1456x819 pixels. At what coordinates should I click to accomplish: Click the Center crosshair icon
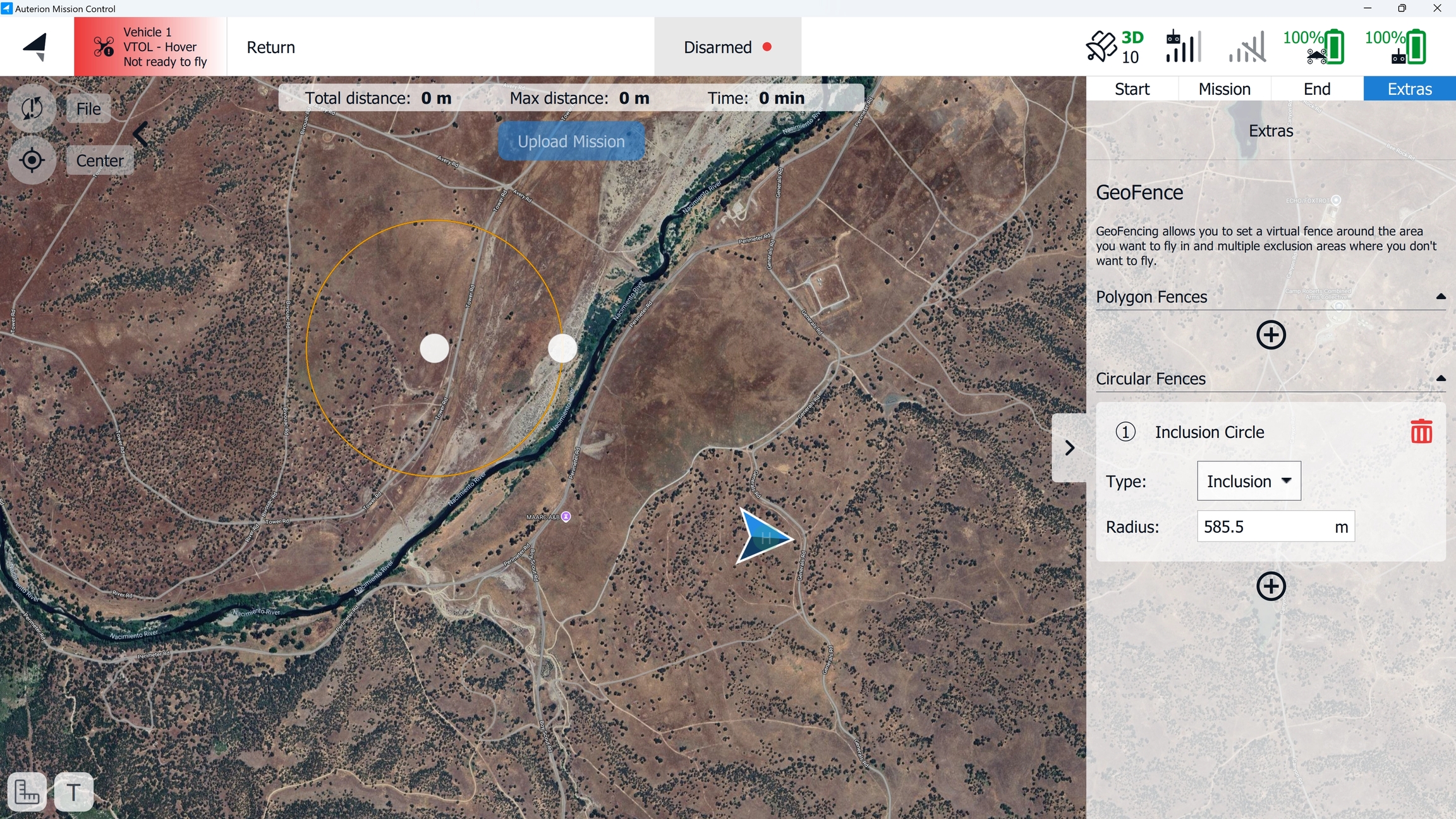[32, 161]
